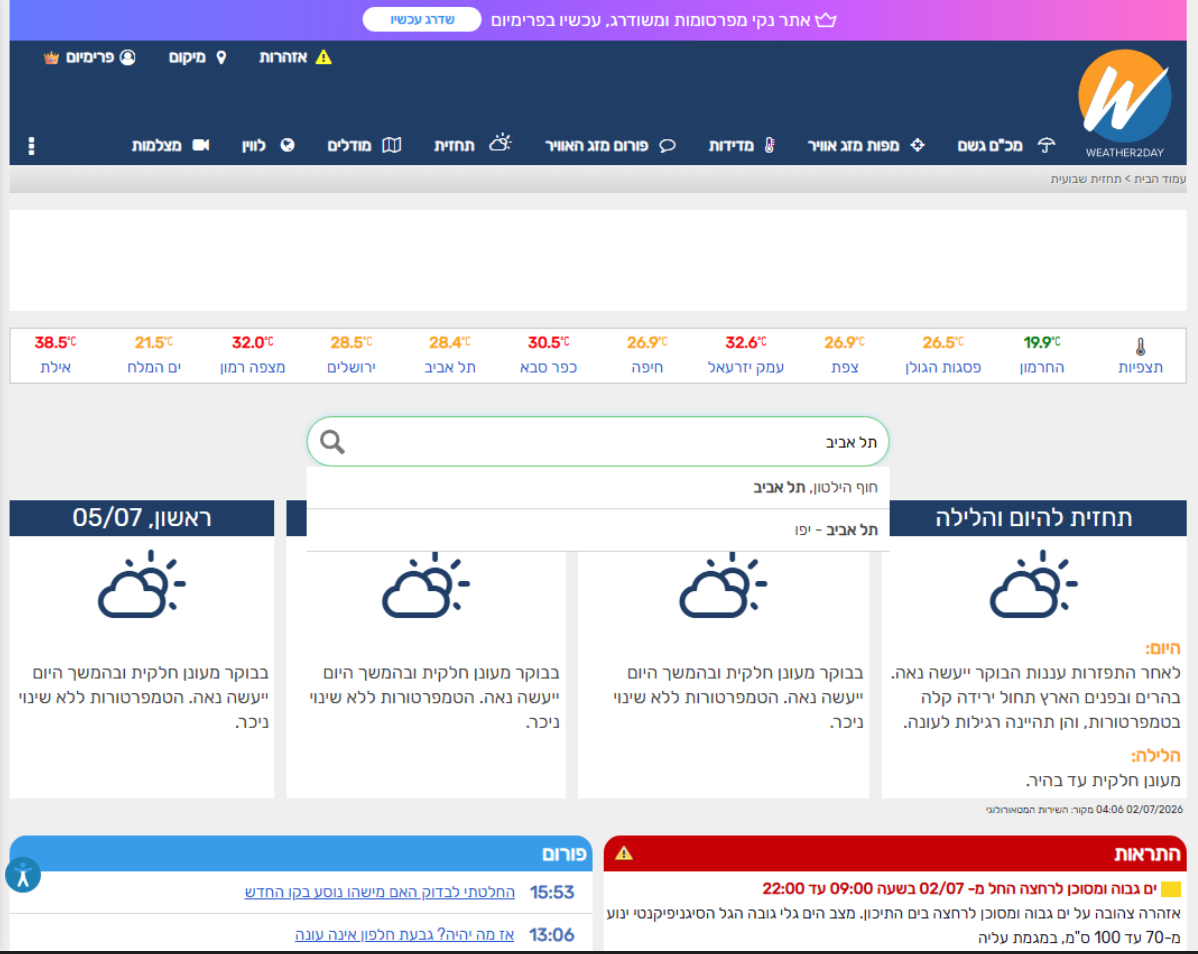Select כפר סבא 30.5° observation
The width and height of the screenshot is (1198, 954).
coord(549,355)
